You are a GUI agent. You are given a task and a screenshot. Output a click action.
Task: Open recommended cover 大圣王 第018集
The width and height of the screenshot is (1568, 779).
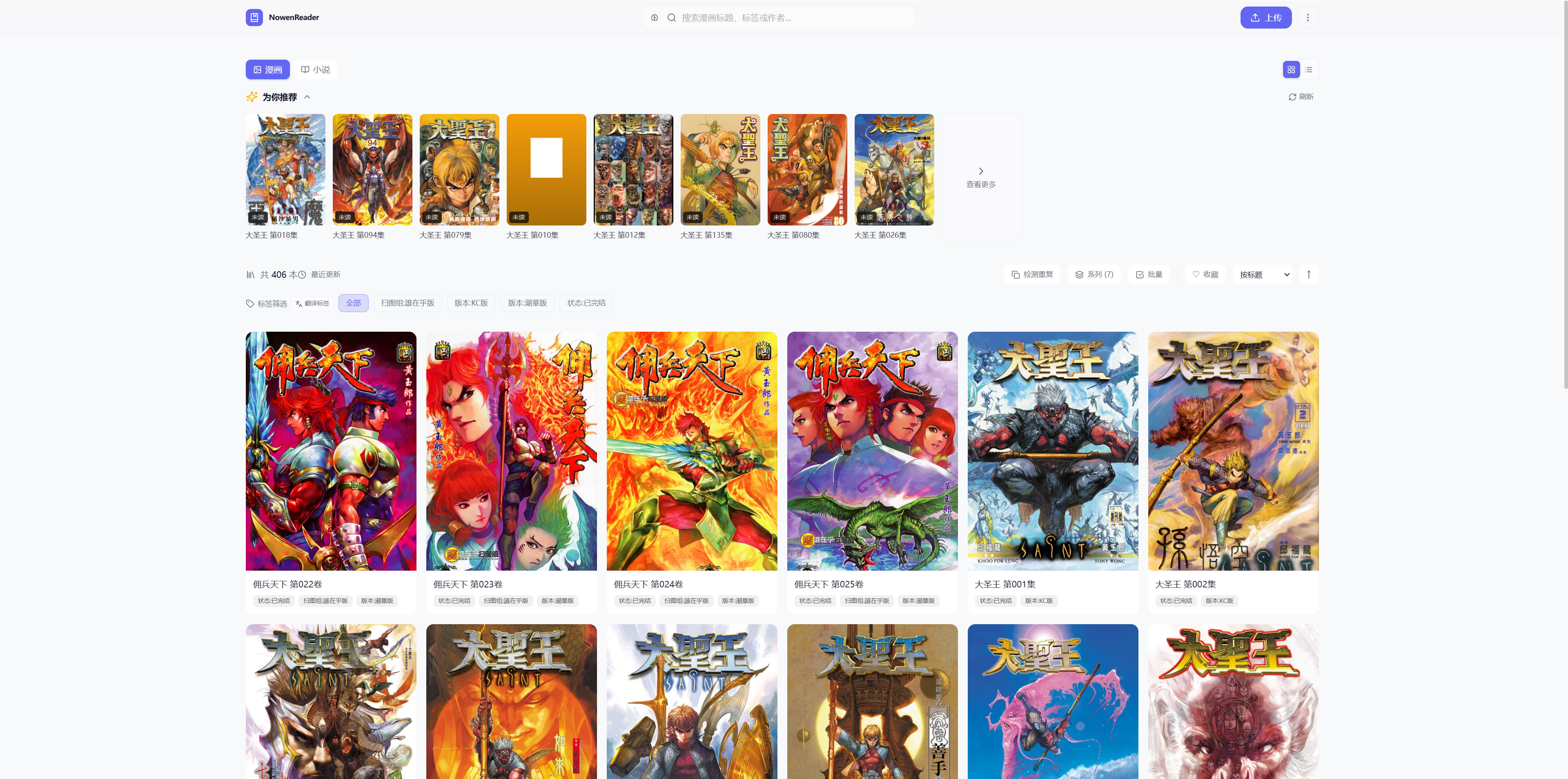(285, 170)
